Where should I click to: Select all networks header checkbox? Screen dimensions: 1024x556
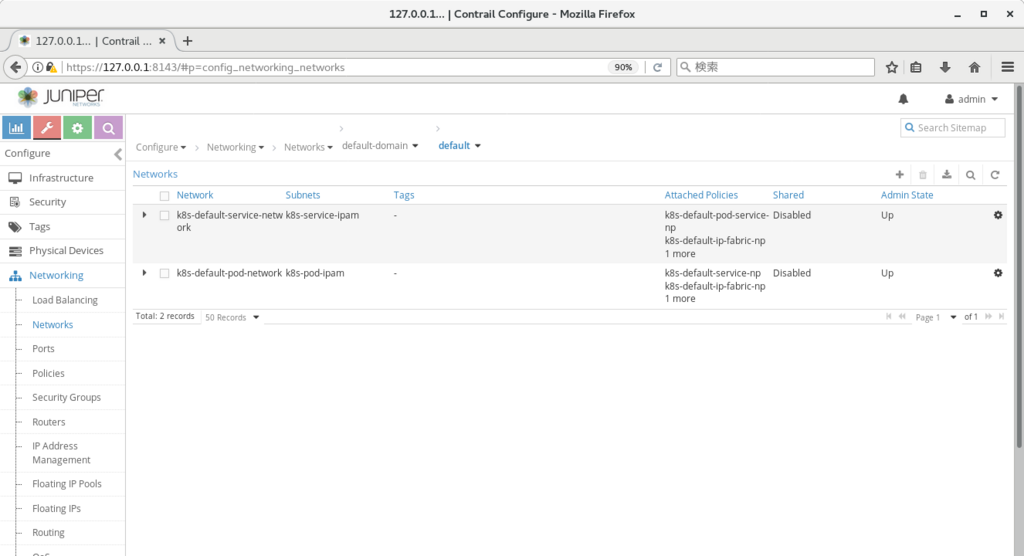pyautogui.click(x=165, y=195)
